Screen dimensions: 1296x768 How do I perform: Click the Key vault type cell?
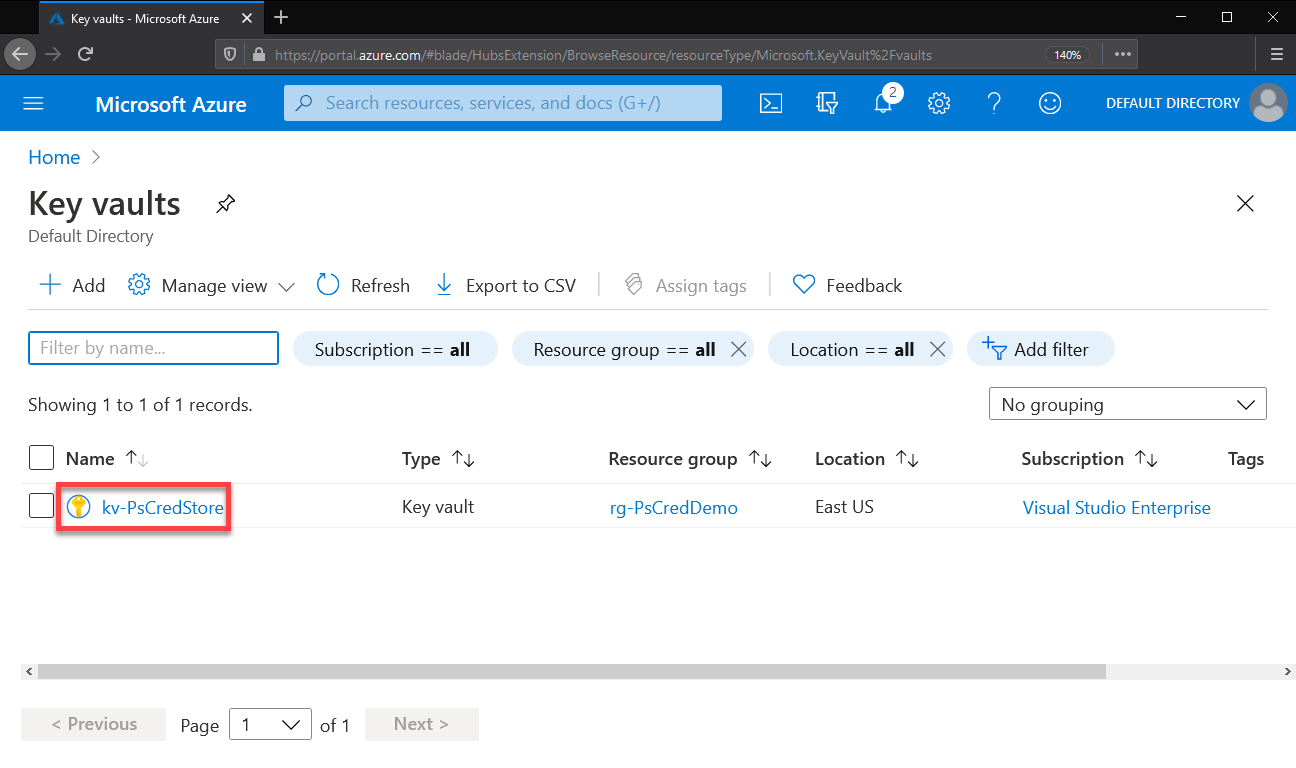[438, 507]
